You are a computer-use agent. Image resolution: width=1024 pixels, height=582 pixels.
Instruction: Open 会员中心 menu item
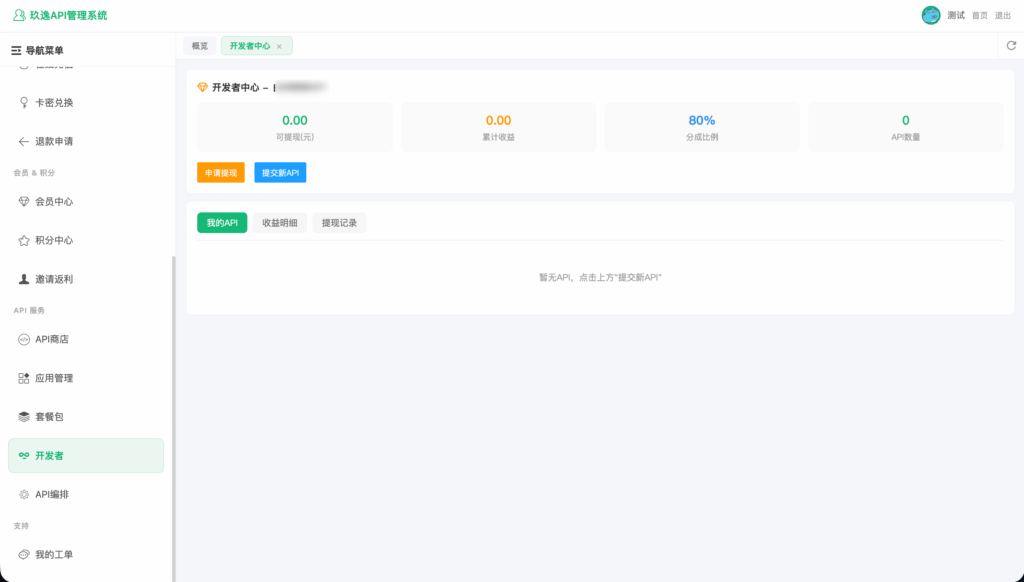click(x=86, y=201)
